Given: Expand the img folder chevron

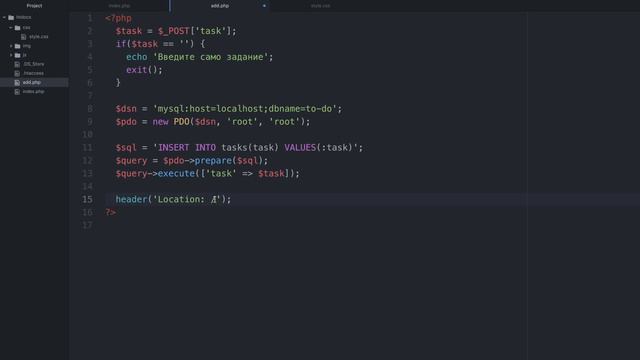Looking at the screenshot, I should [11, 46].
